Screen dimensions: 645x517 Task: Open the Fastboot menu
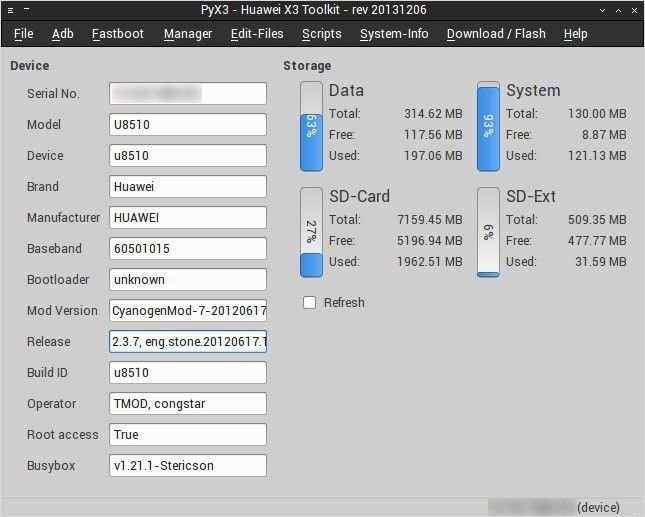(118, 34)
